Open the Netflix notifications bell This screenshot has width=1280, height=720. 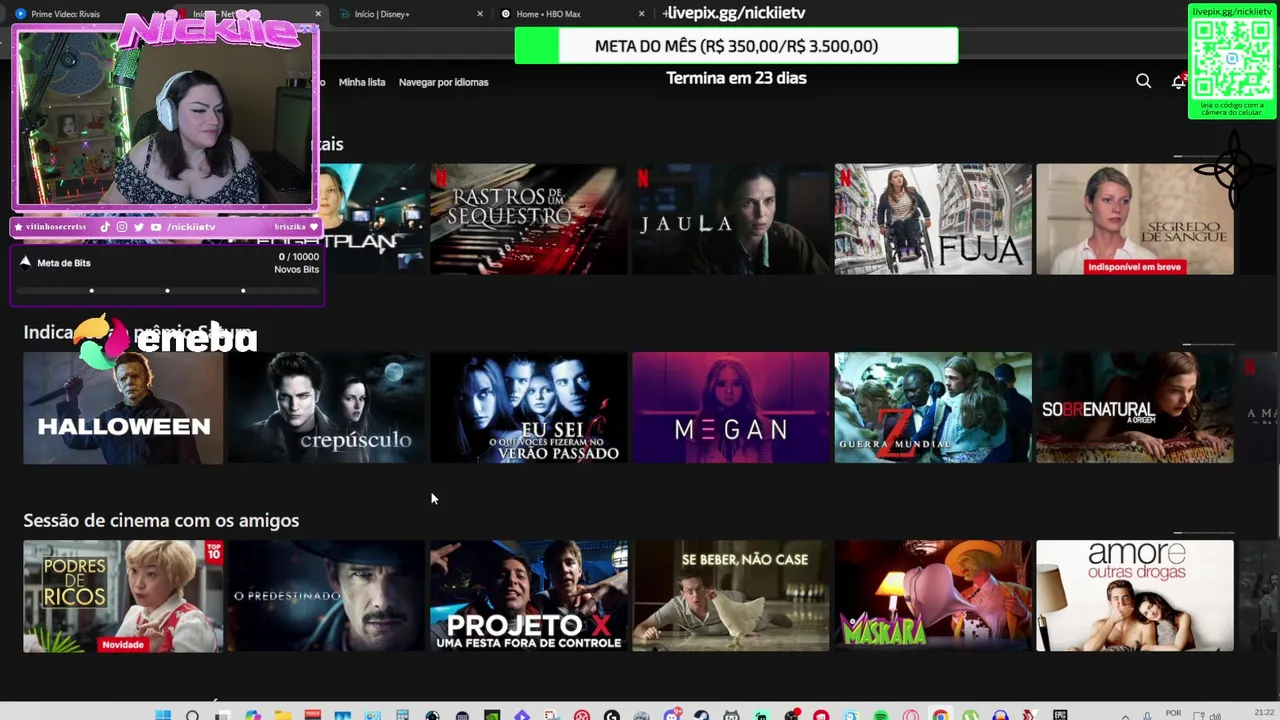[x=1178, y=81]
